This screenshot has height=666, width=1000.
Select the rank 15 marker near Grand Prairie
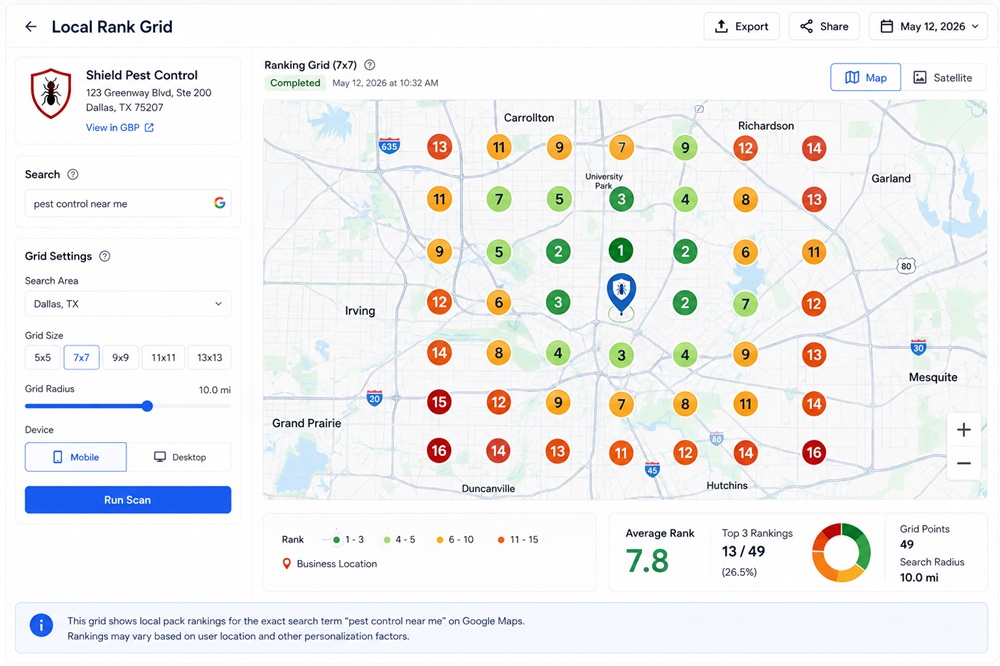[x=439, y=402]
